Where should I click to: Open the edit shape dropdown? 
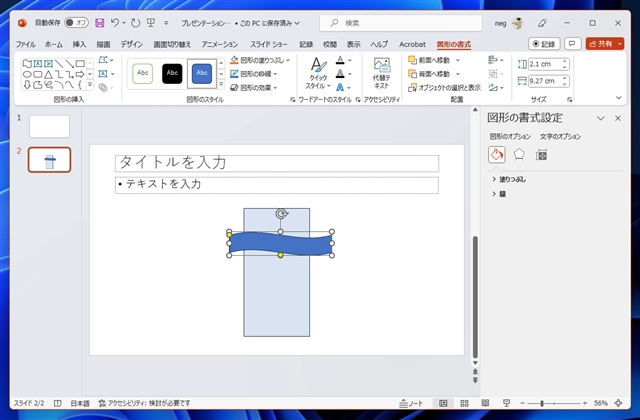coord(106,60)
